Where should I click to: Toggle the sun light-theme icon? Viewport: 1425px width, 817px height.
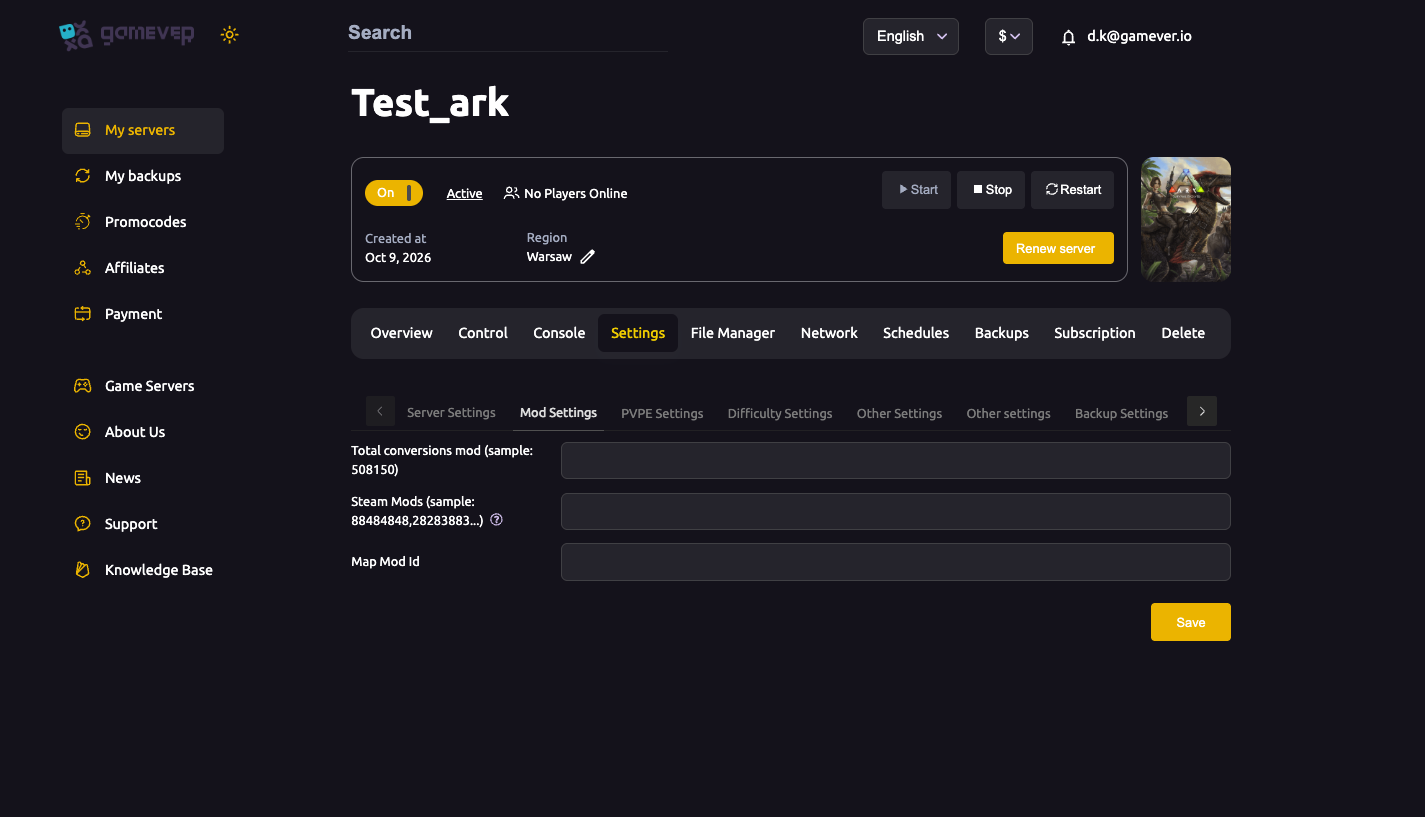pos(230,35)
